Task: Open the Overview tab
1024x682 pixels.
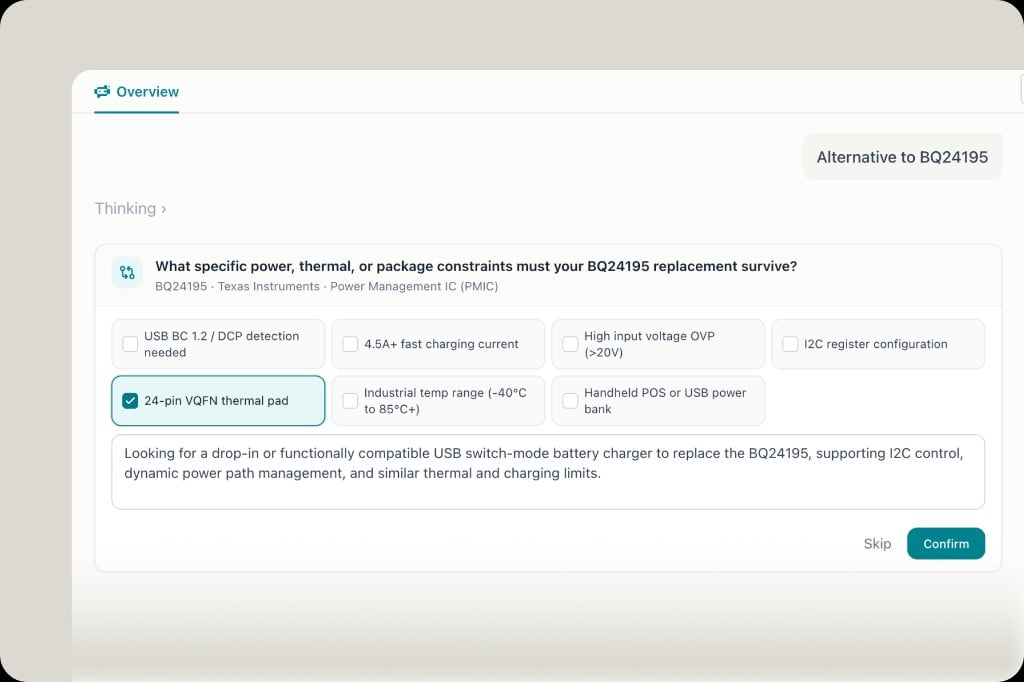Action: (x=136, y=92)
